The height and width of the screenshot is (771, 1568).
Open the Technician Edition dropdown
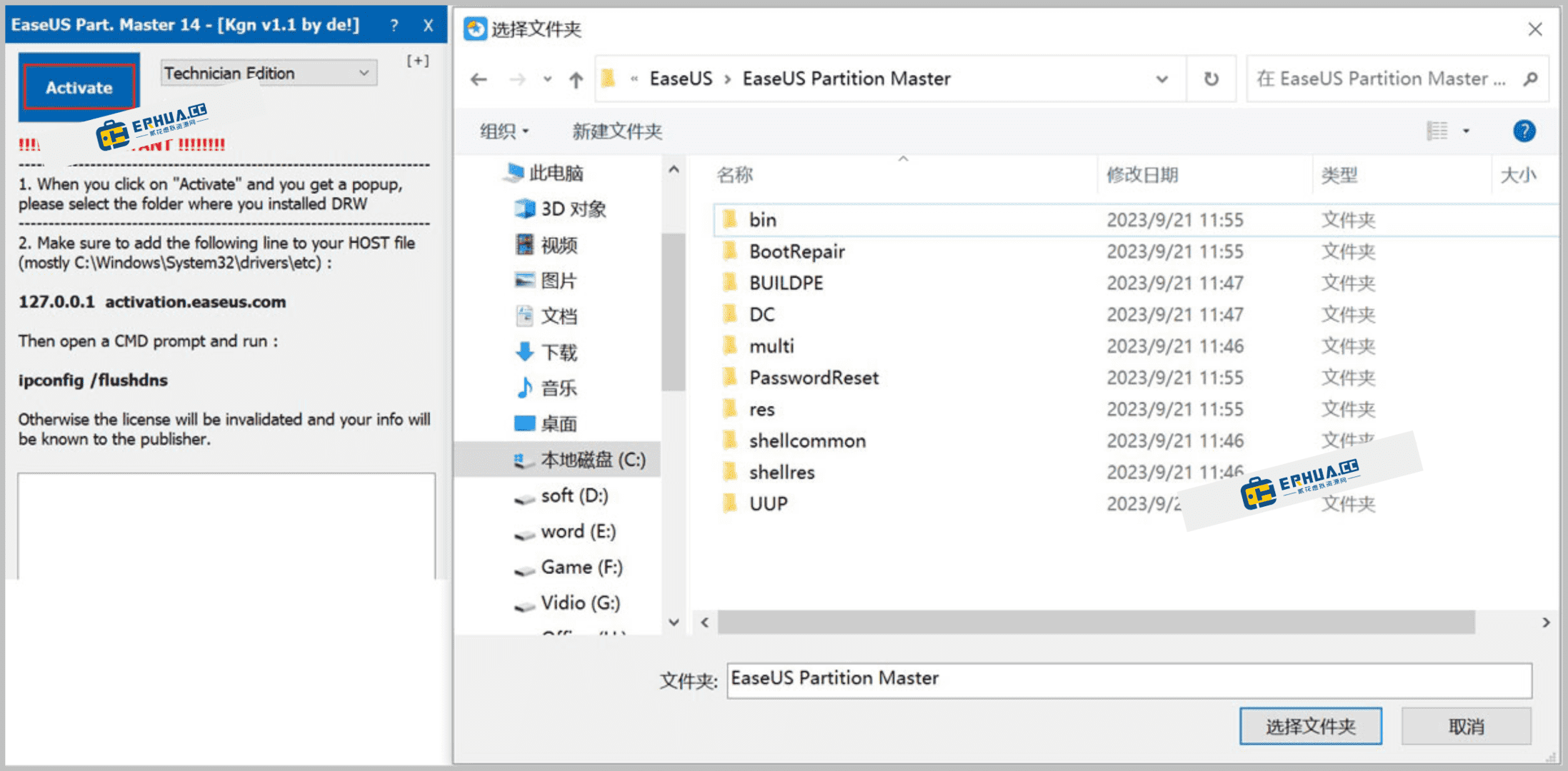pos(269,73)
